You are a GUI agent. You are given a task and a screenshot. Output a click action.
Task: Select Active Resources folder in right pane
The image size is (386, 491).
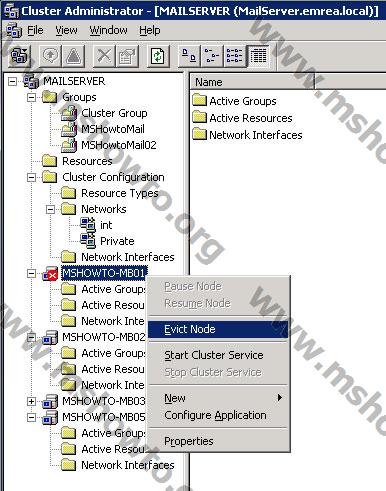pyautogui.click(x=251, y=118)
